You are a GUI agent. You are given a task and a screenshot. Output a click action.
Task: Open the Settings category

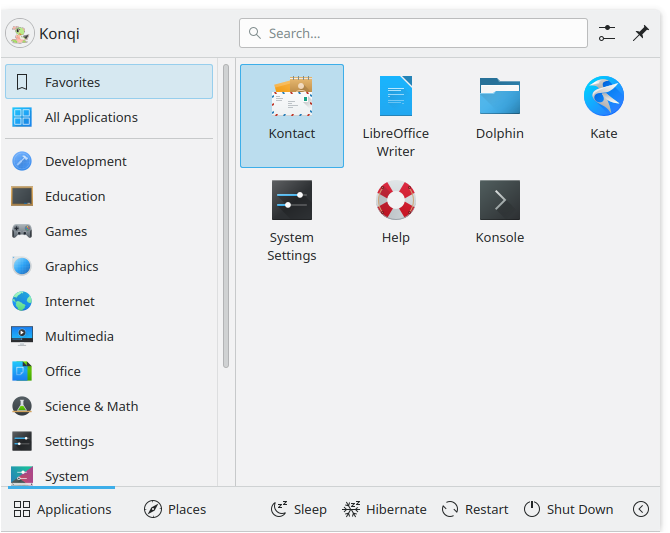109,442
